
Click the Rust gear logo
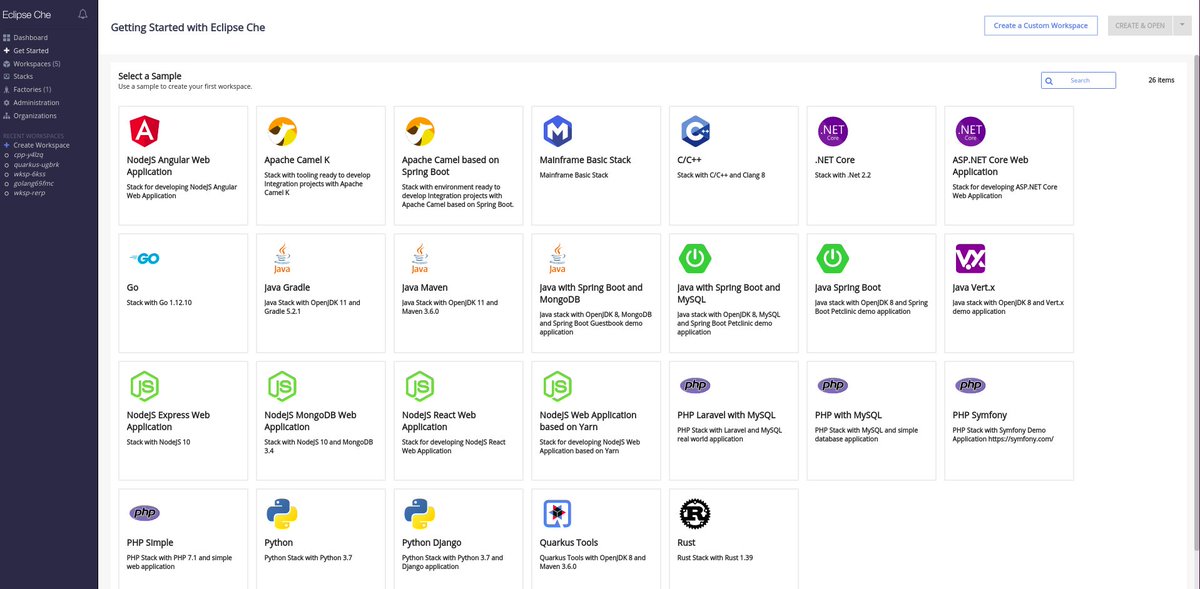[695, 513]
